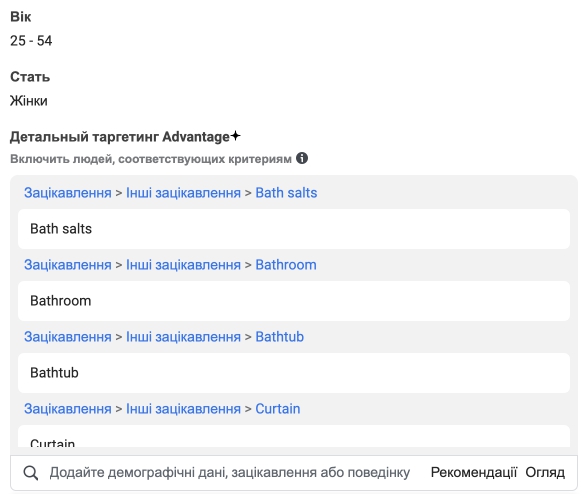Click the Advantage+ sparkle icon

click(236, 135)
